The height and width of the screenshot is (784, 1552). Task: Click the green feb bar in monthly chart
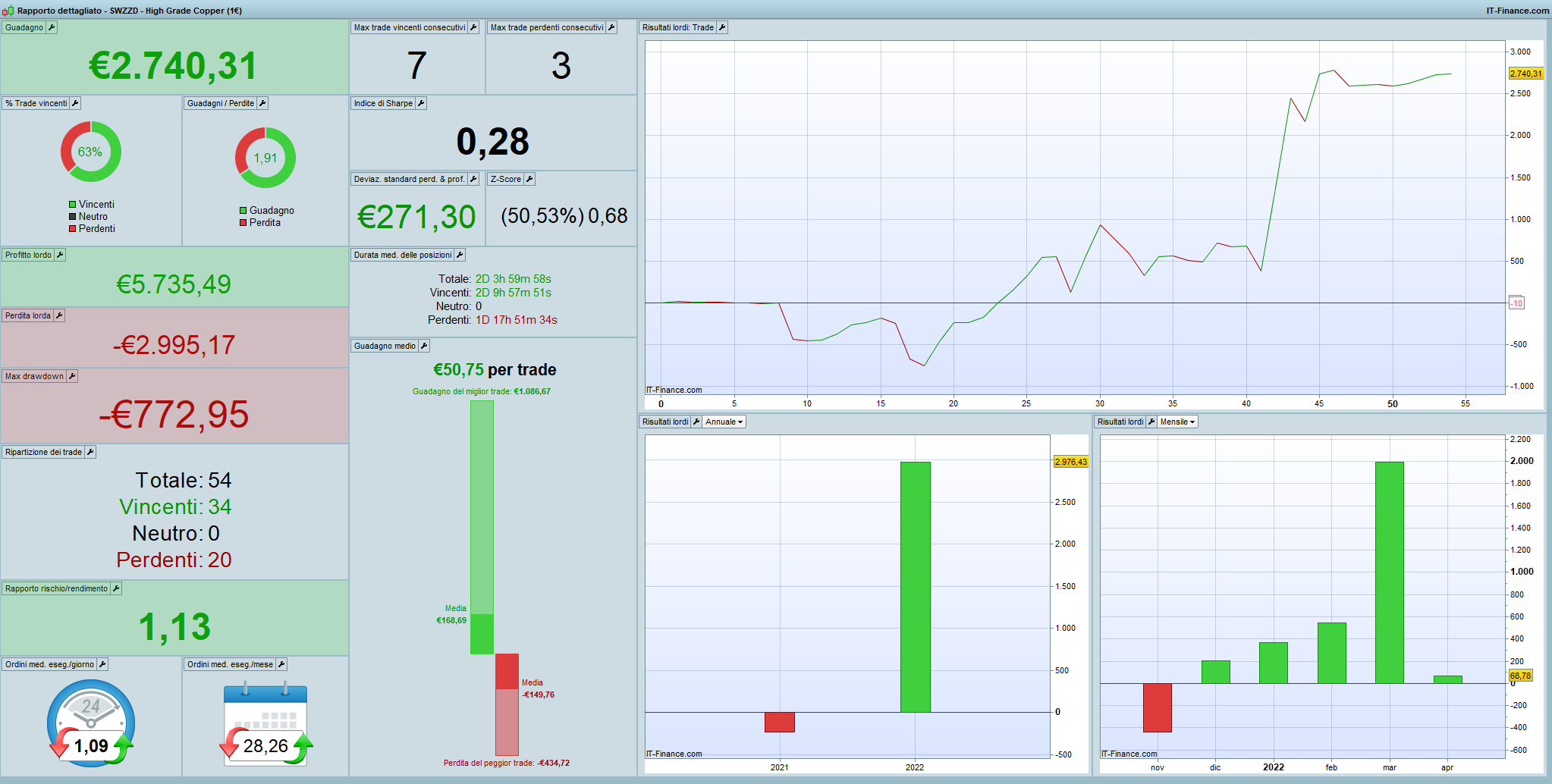(1332, 653)
